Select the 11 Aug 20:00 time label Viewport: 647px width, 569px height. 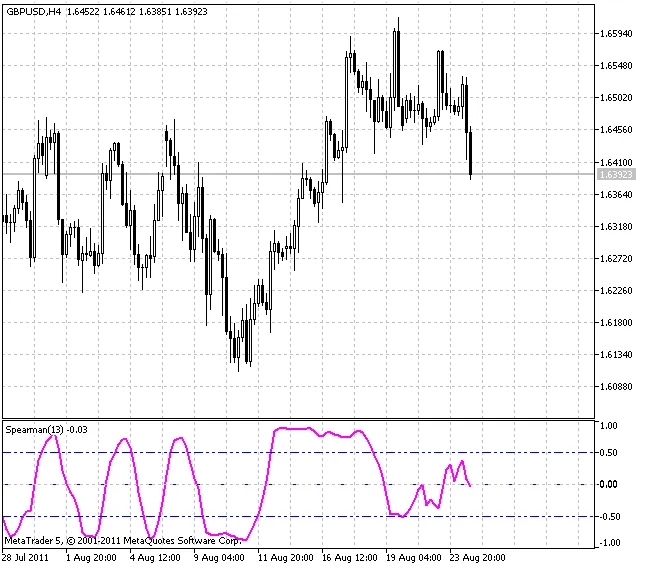[x=284, y=556]
